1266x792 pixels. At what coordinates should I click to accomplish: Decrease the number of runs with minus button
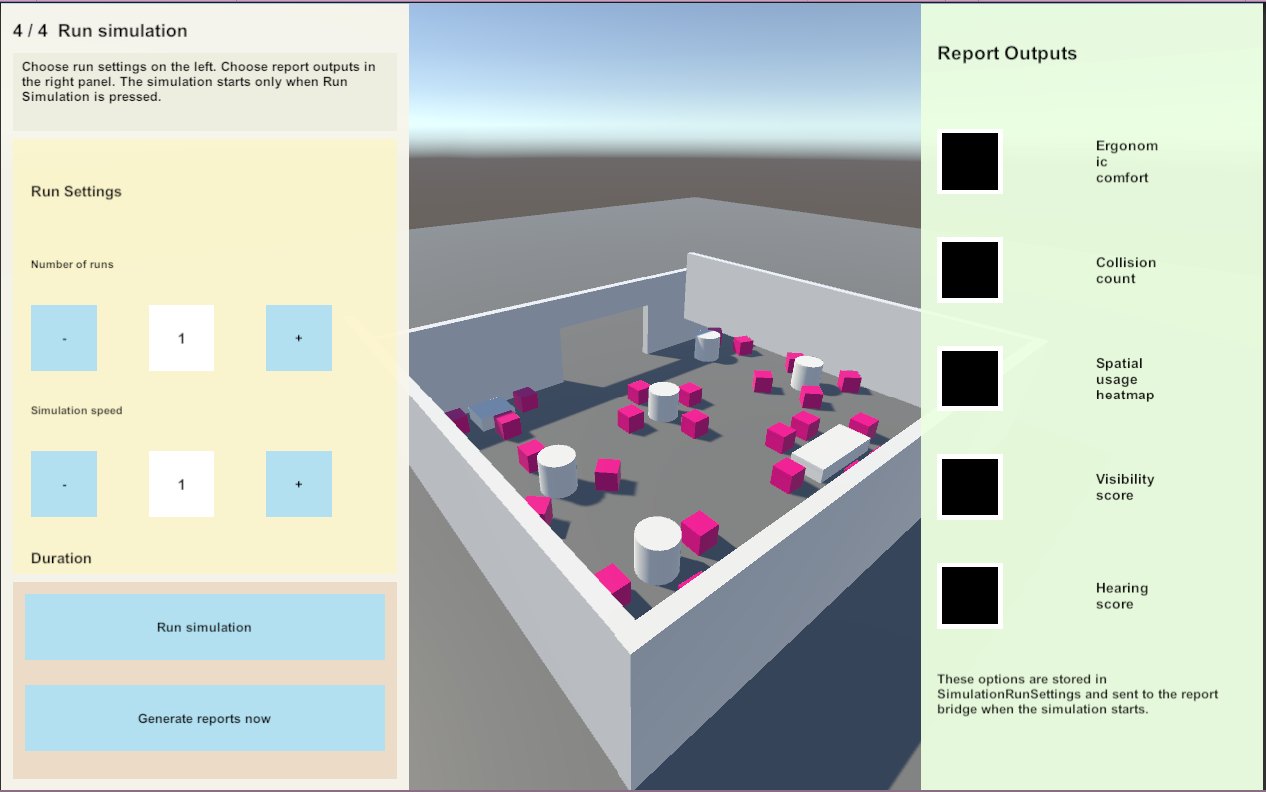pos(64,338)
